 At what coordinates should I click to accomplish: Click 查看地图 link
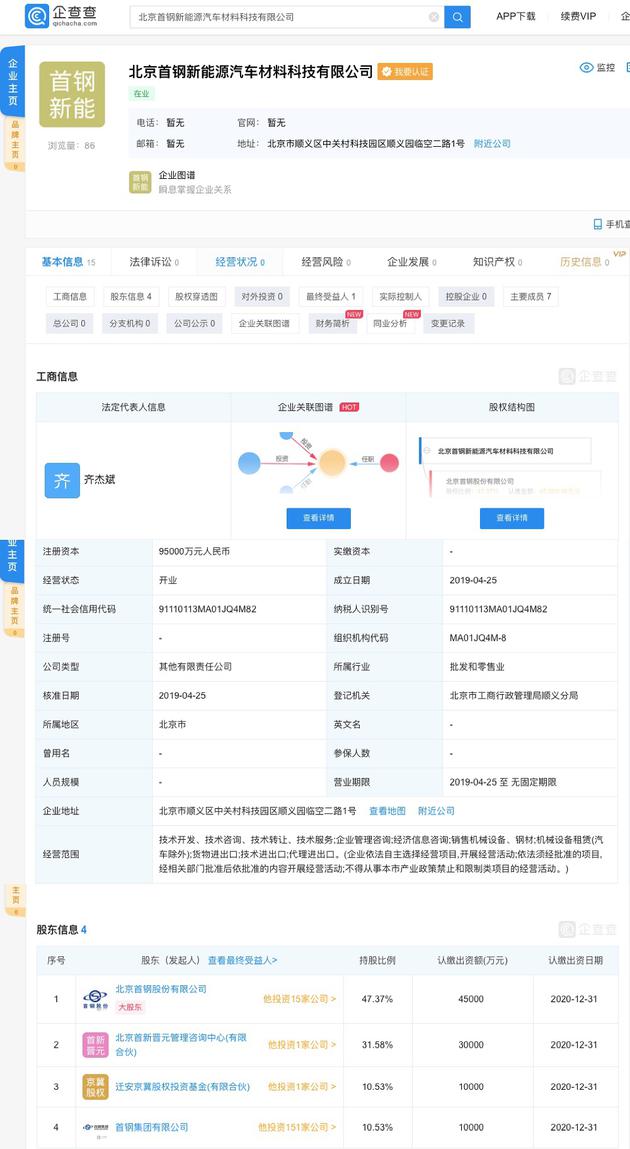388,811
